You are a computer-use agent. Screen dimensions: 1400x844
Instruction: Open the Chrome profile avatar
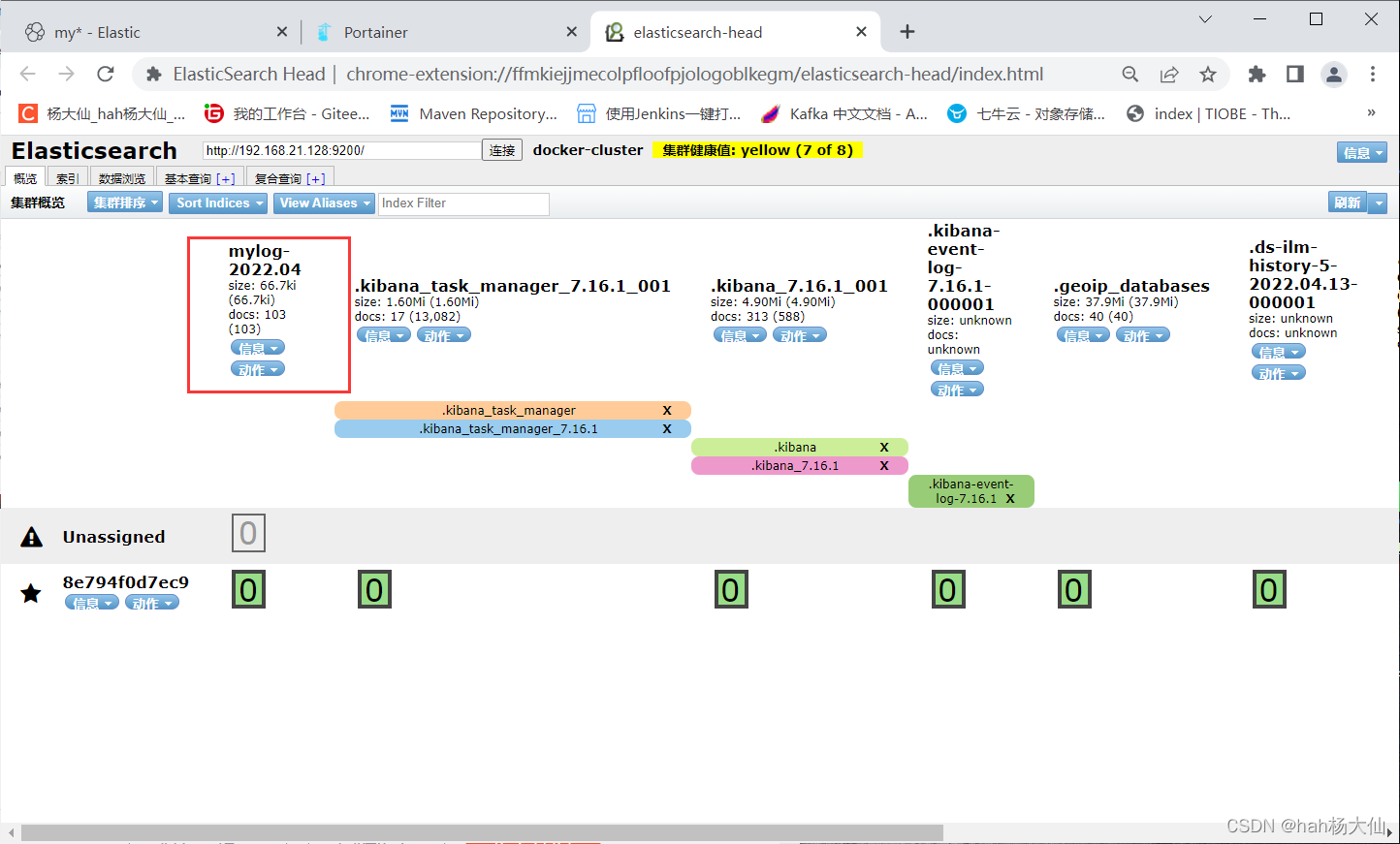click(1334, 74)
